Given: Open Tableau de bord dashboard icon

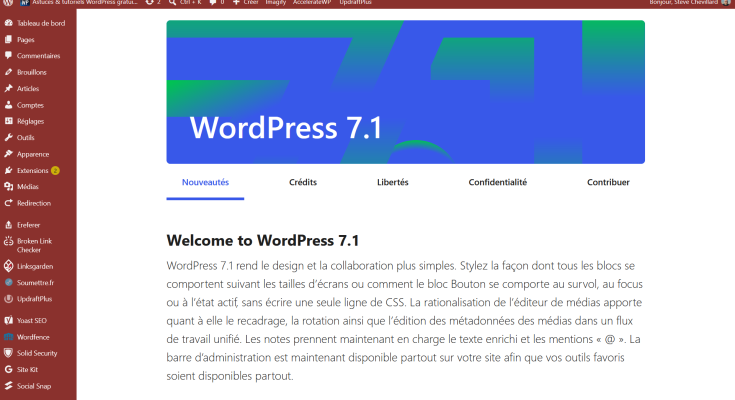Looking at the screenshot, I should pos(8,23).
